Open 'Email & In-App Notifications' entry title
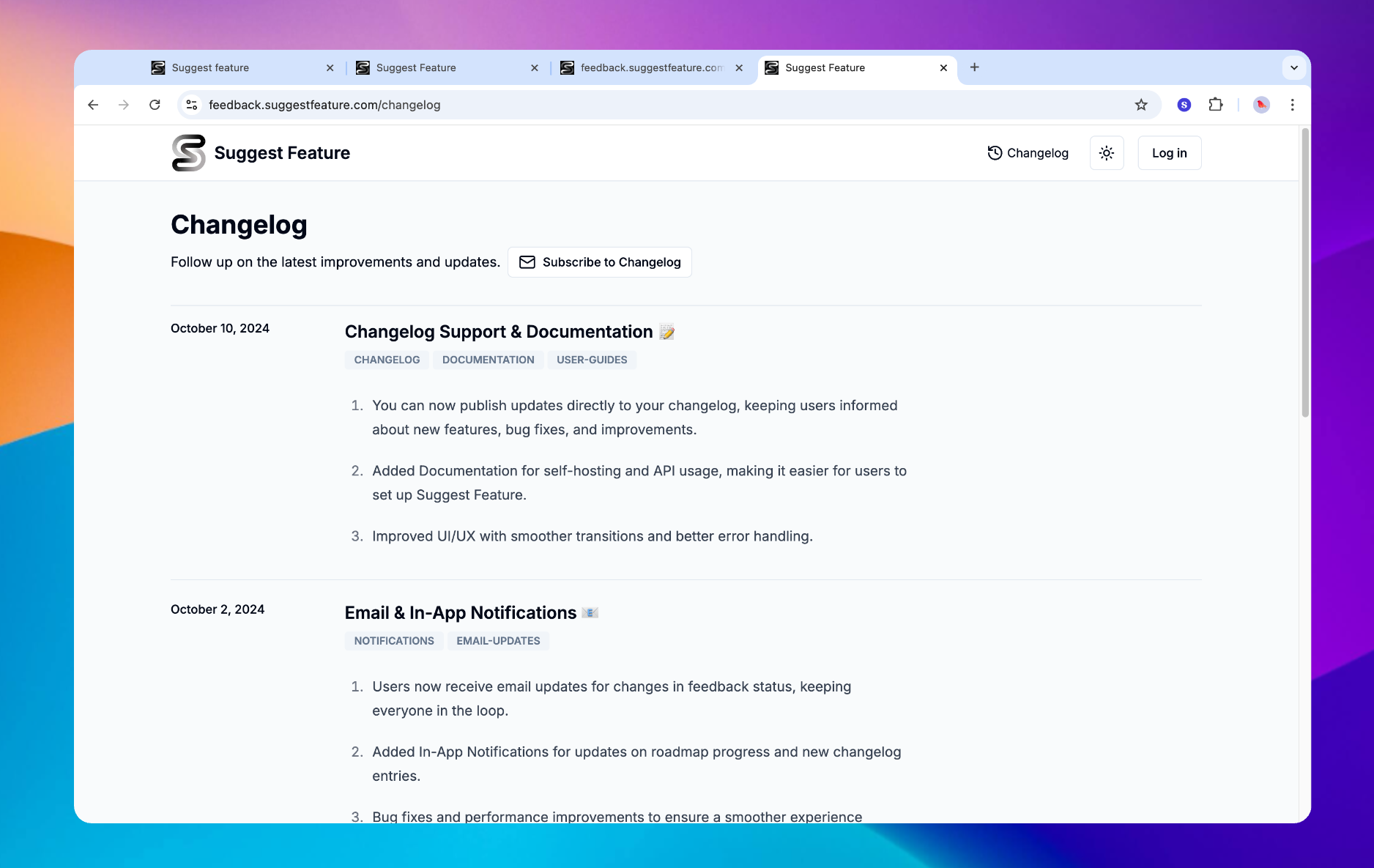 point(472,613)
